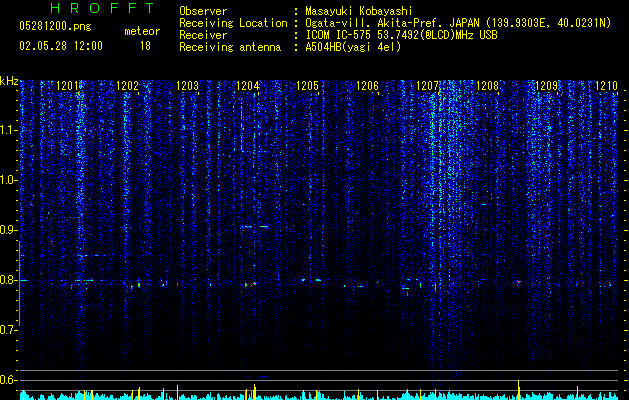Click the Observer field label
Screen dimensions: 629x400
[203, 11]
